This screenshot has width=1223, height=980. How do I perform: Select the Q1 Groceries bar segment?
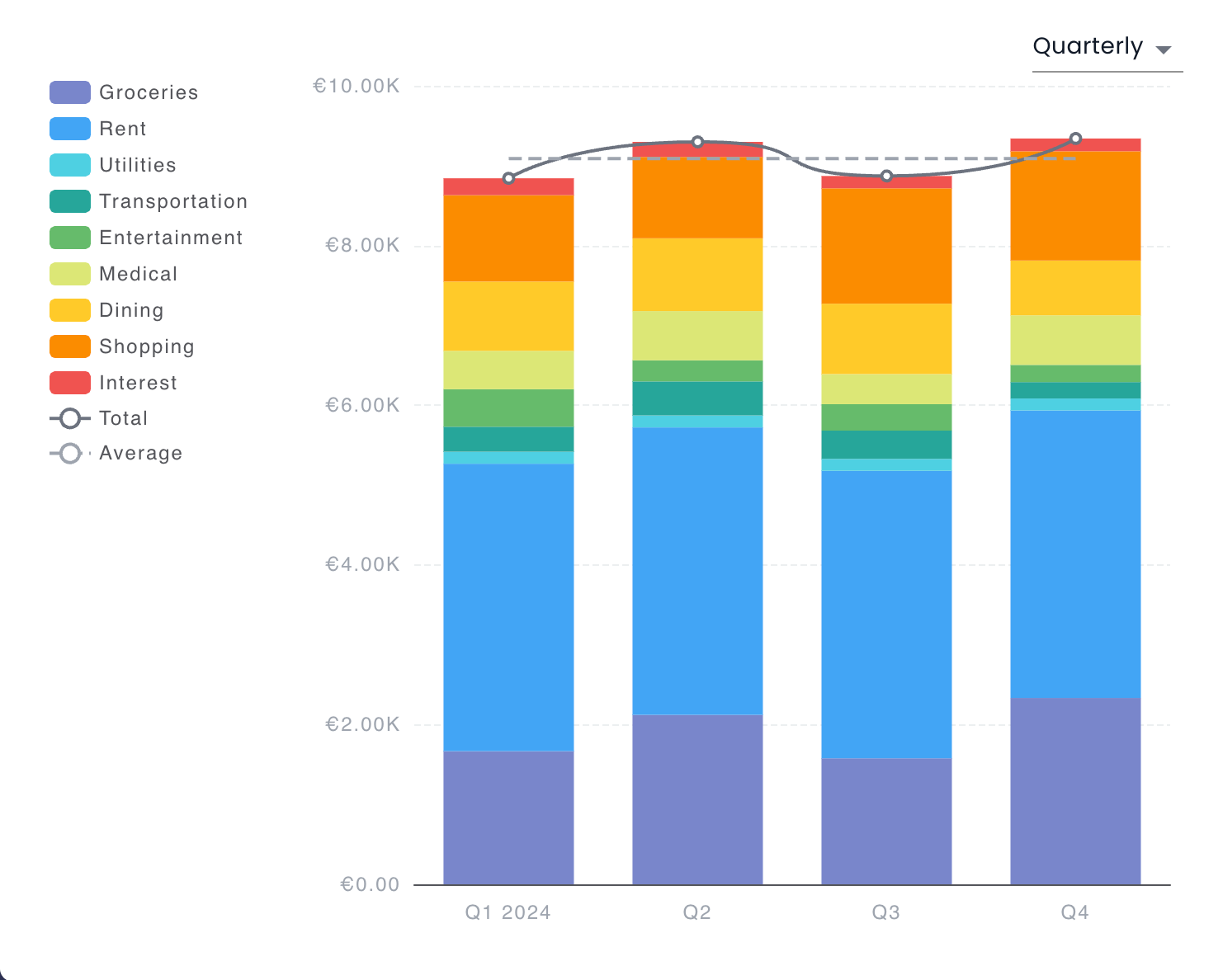click(508, 817)
